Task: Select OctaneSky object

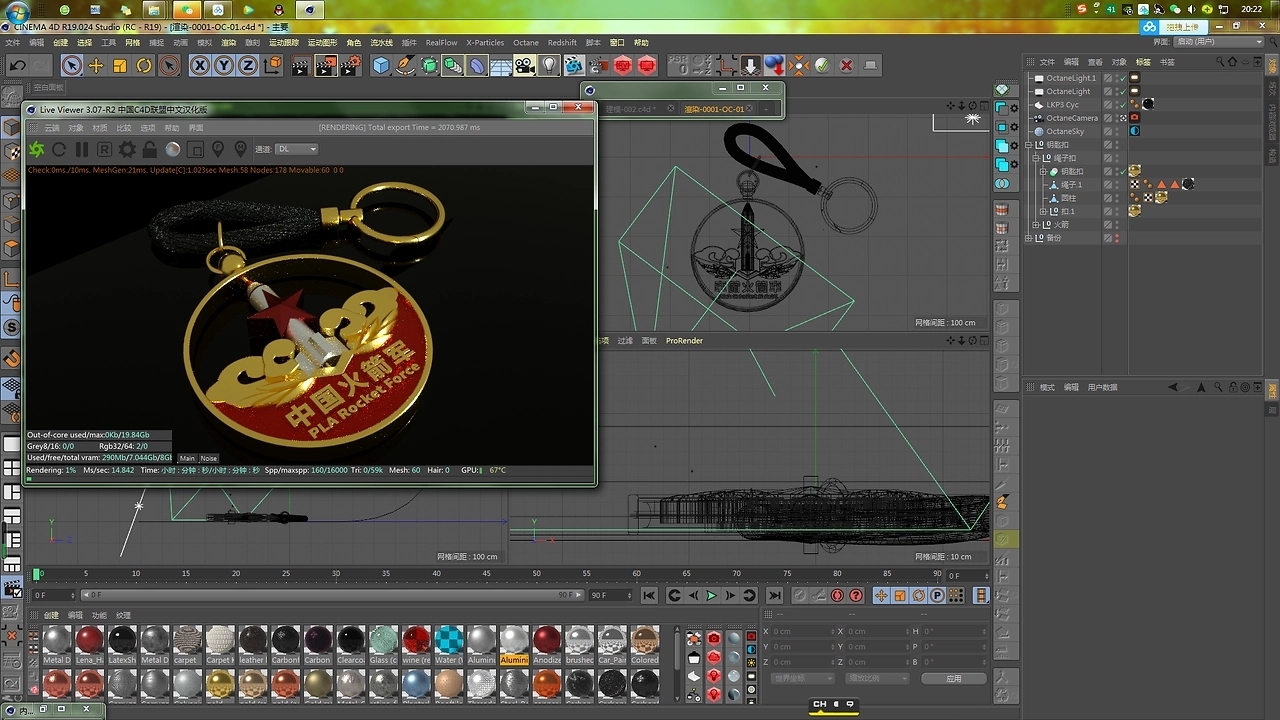Action: pos(1064,131)
